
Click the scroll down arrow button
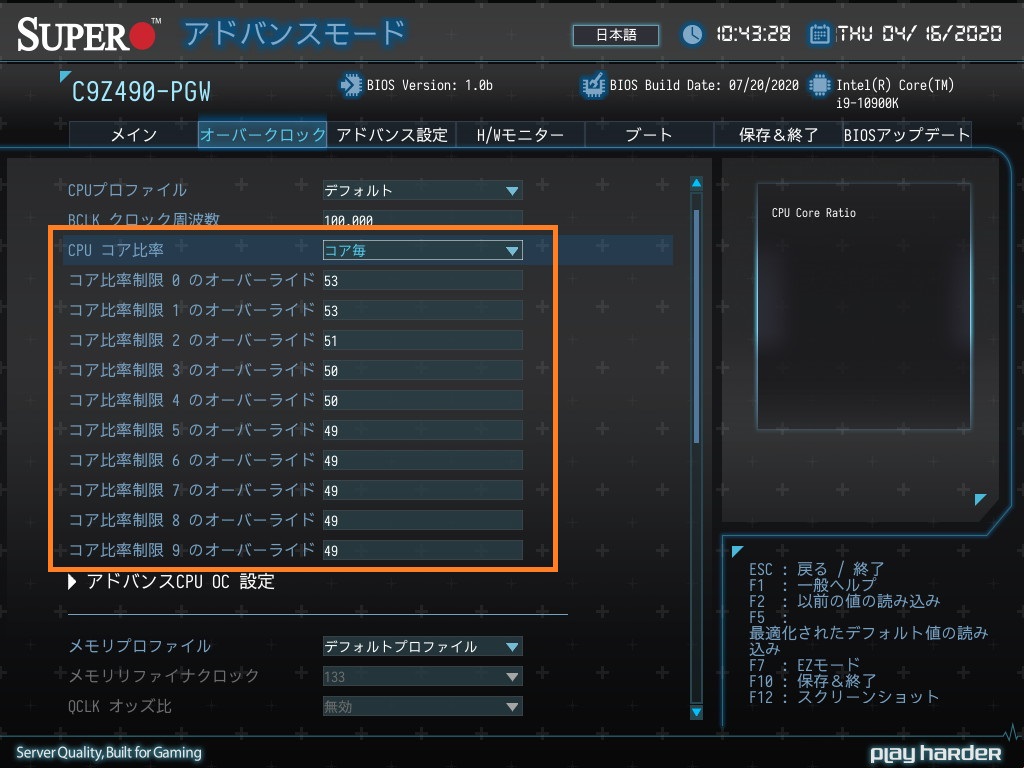coord(696,712)
